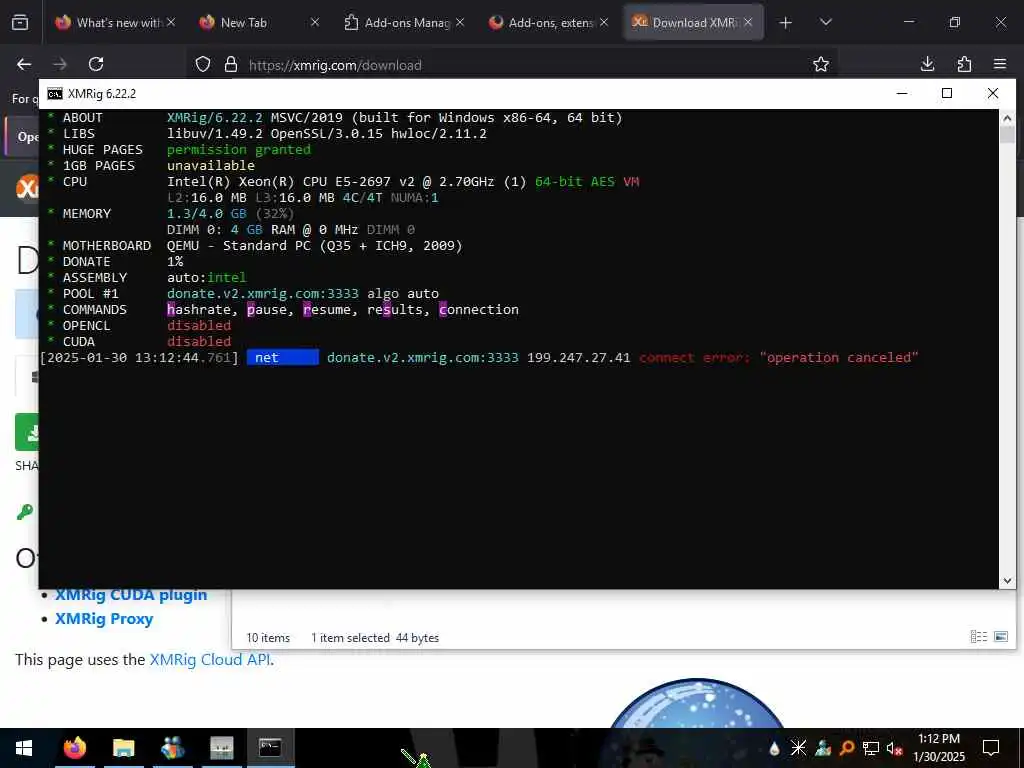
Task: Close the Add-ons Manager tab
Action: coord(460,22)
